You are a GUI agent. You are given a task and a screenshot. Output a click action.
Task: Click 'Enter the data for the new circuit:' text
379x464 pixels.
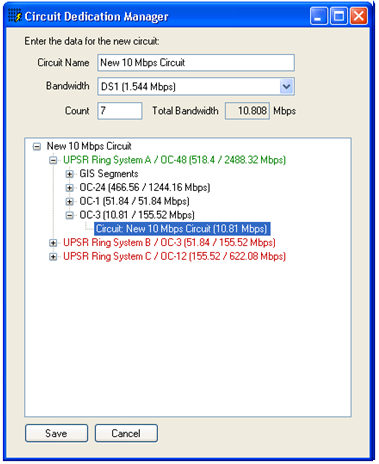tap(92, 41)
